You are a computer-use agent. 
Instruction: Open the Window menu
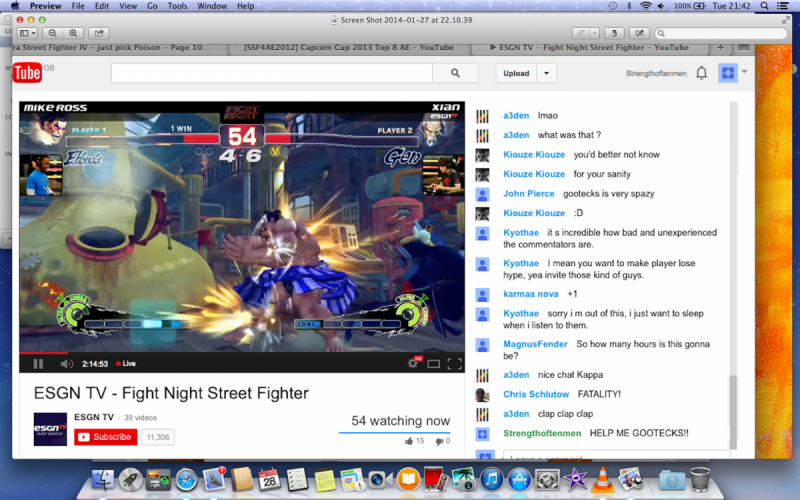click(x=212, y=6)
